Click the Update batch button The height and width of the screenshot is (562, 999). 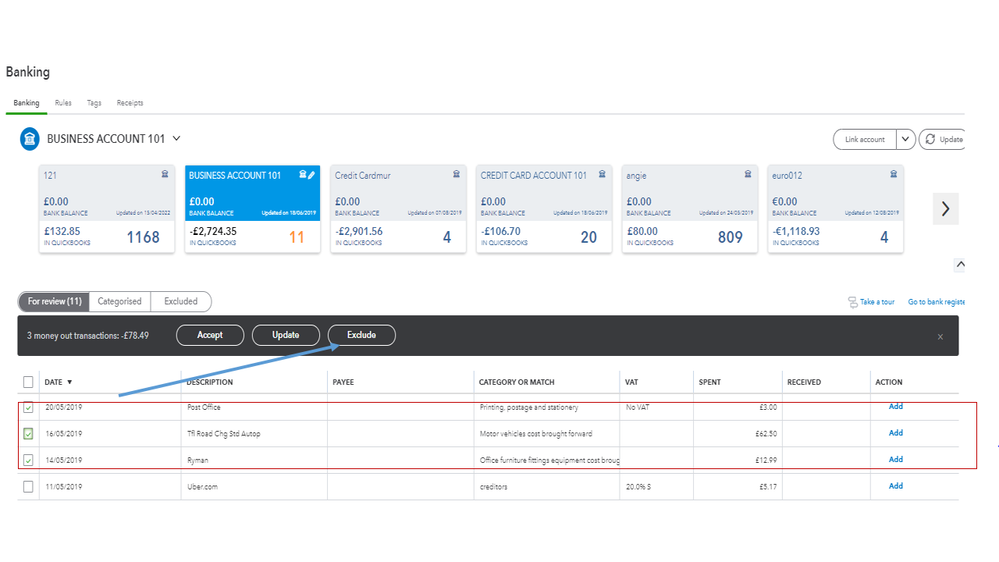[x=285, y=335]
